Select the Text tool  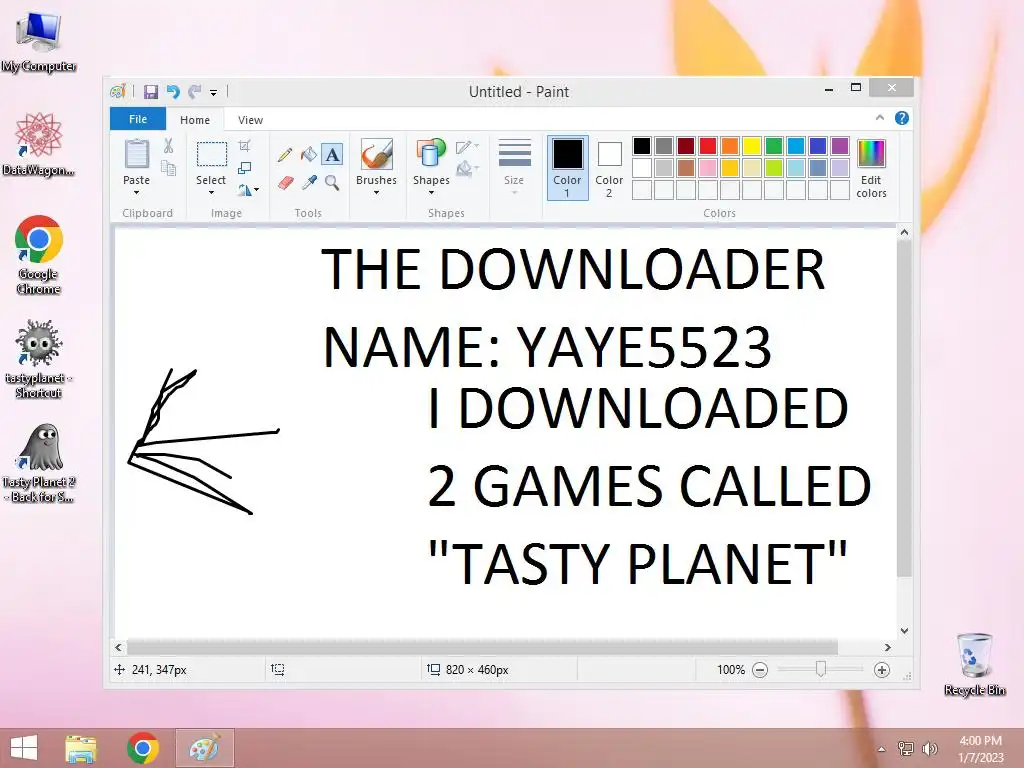[x=332, y=155]
